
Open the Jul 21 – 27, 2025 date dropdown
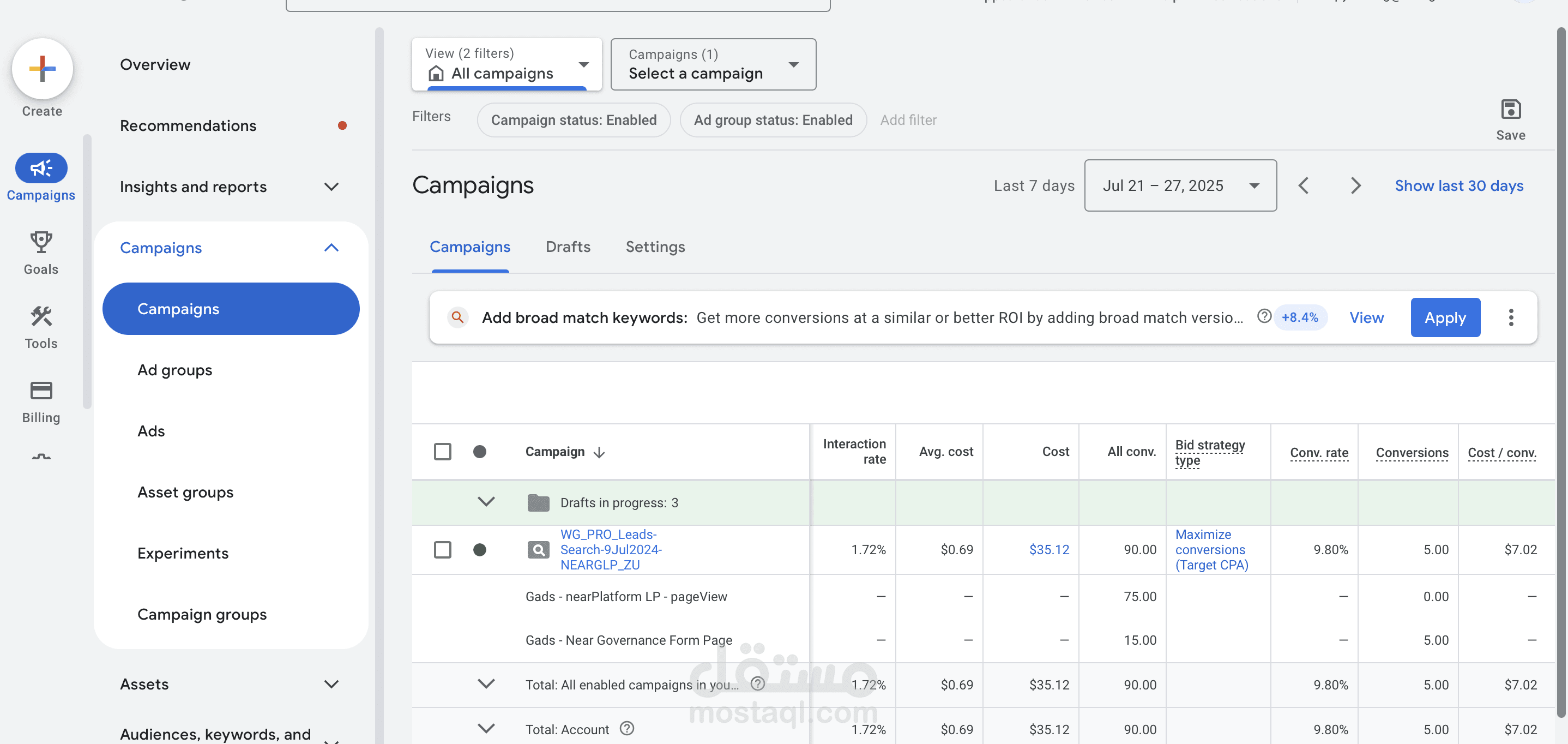tap(1180, 185)
